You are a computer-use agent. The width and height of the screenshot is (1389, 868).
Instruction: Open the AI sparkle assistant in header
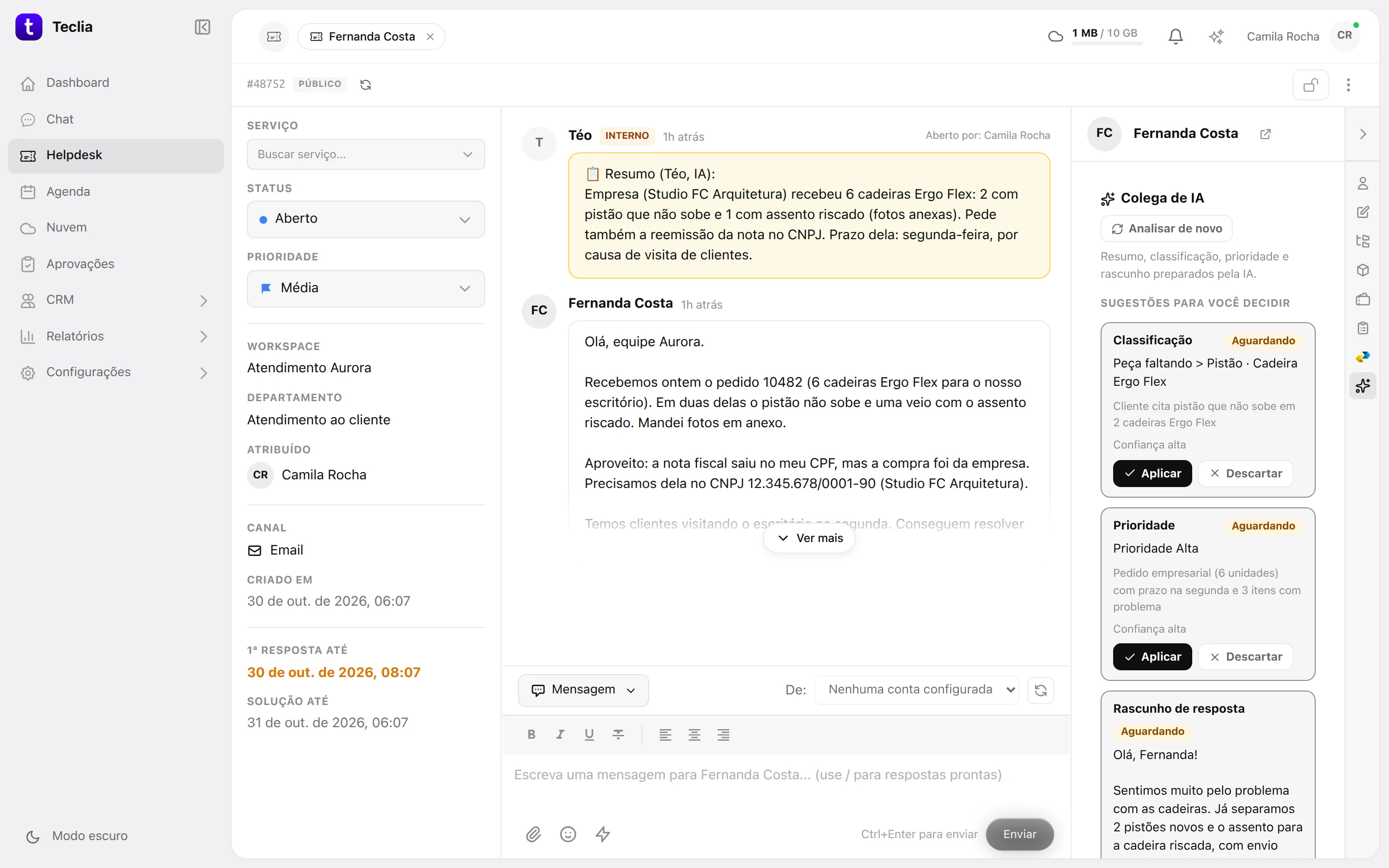pyautogui.click(x=1216, y=37)
